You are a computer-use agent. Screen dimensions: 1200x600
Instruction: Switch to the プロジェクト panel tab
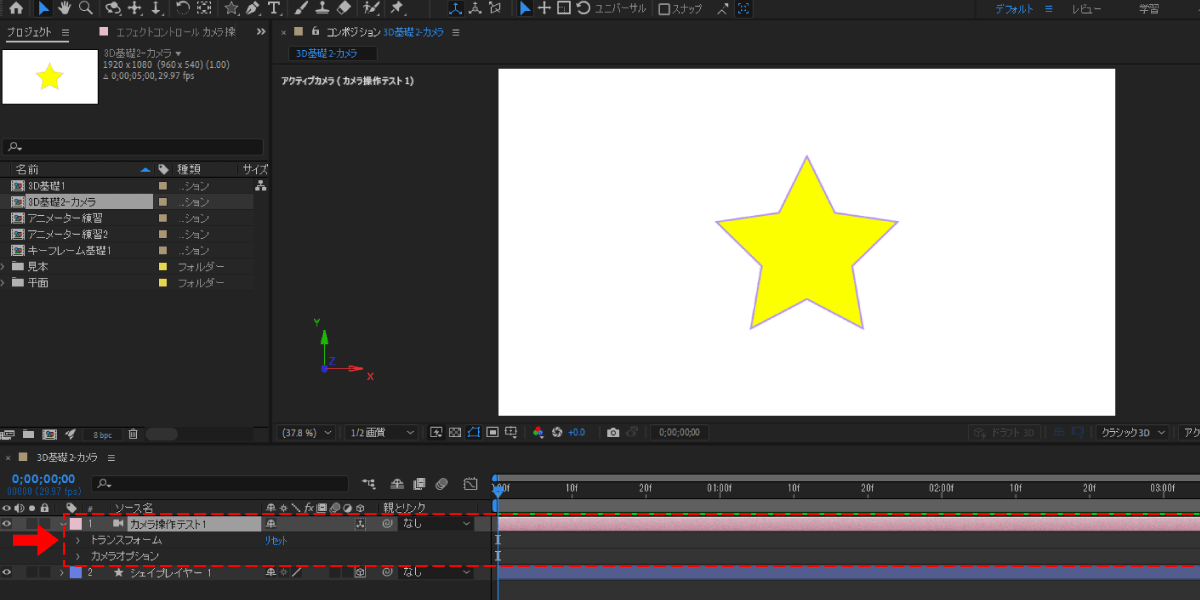click(x=29, y=32)
